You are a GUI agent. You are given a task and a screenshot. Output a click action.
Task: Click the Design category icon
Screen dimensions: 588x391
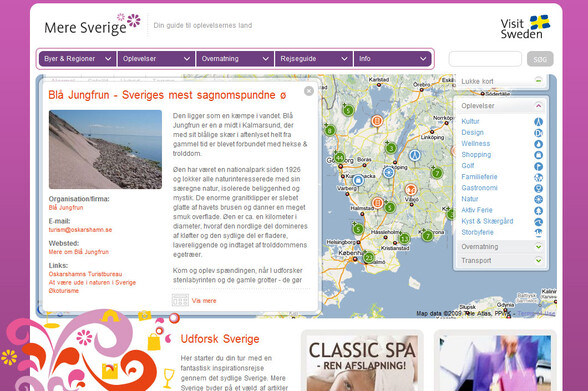tap(538, 133)
